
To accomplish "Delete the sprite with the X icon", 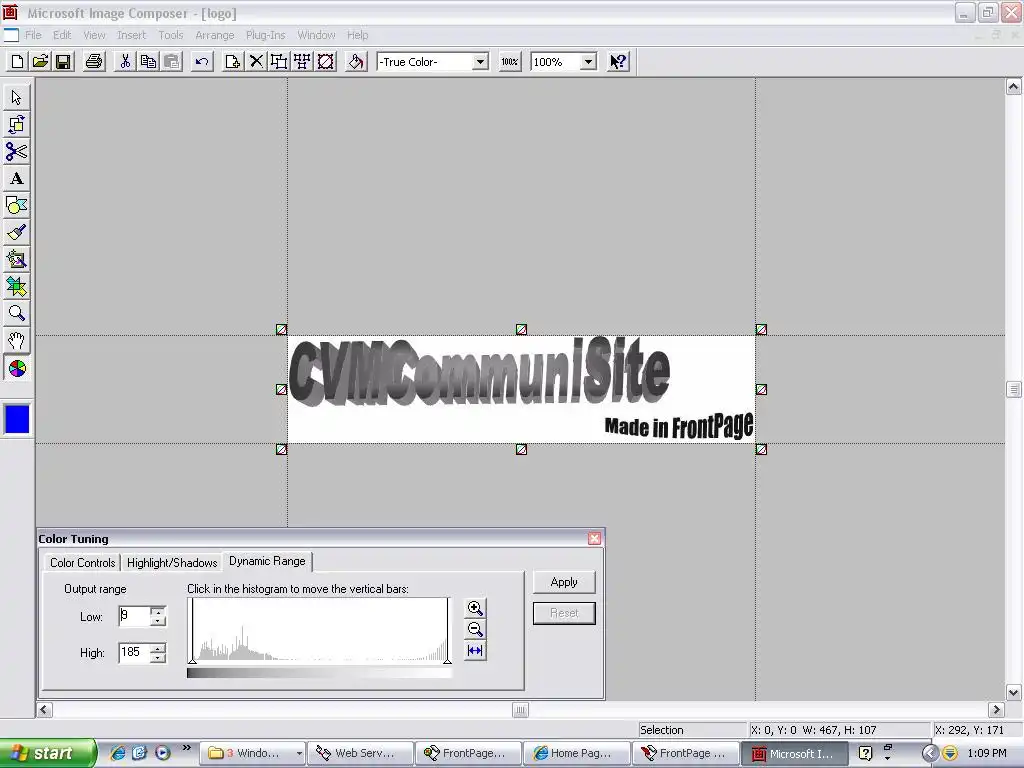I will click(x=256, y=62).
